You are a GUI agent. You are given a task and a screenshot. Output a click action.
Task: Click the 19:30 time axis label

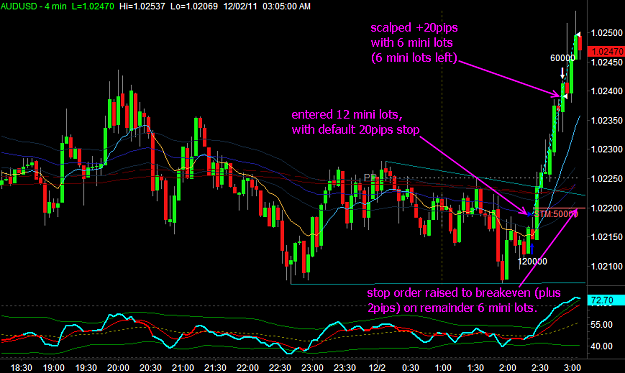tap(86, 367)
